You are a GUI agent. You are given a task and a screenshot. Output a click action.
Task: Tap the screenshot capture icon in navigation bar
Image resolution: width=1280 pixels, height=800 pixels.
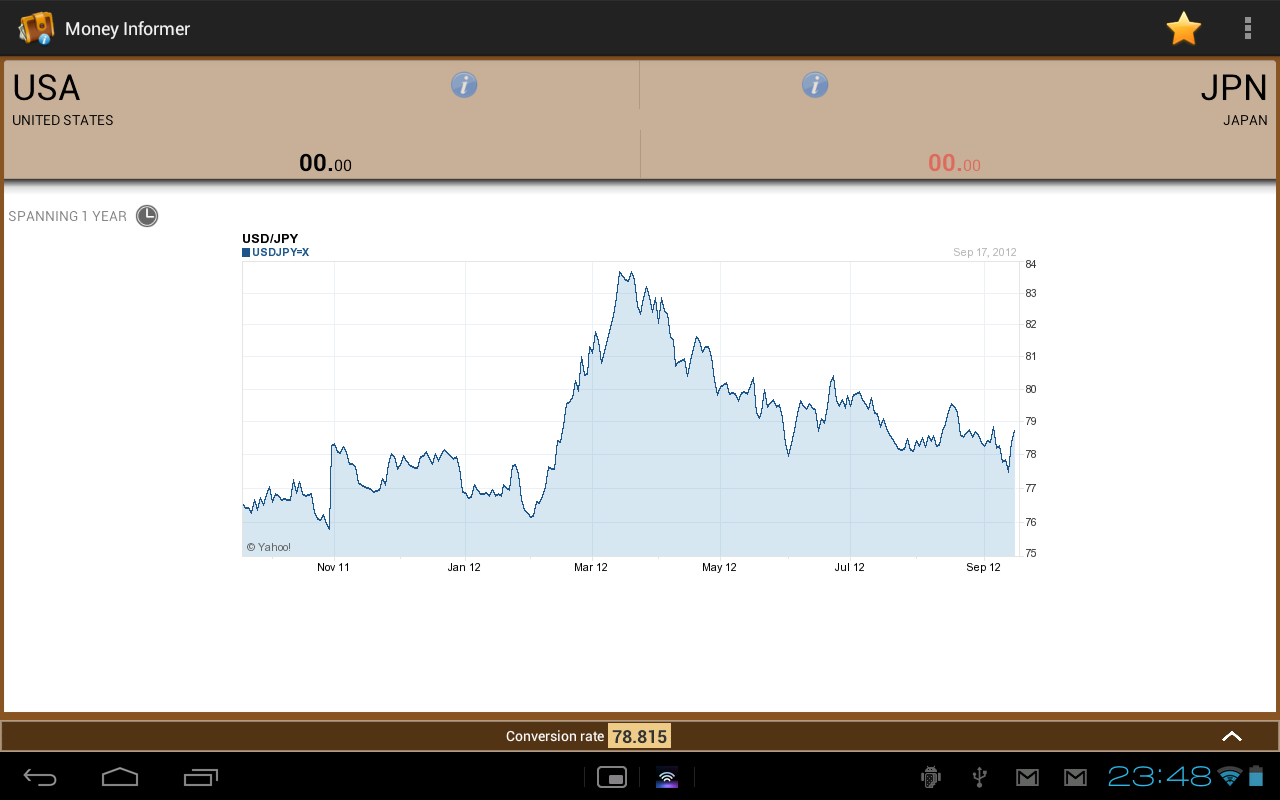611,777
